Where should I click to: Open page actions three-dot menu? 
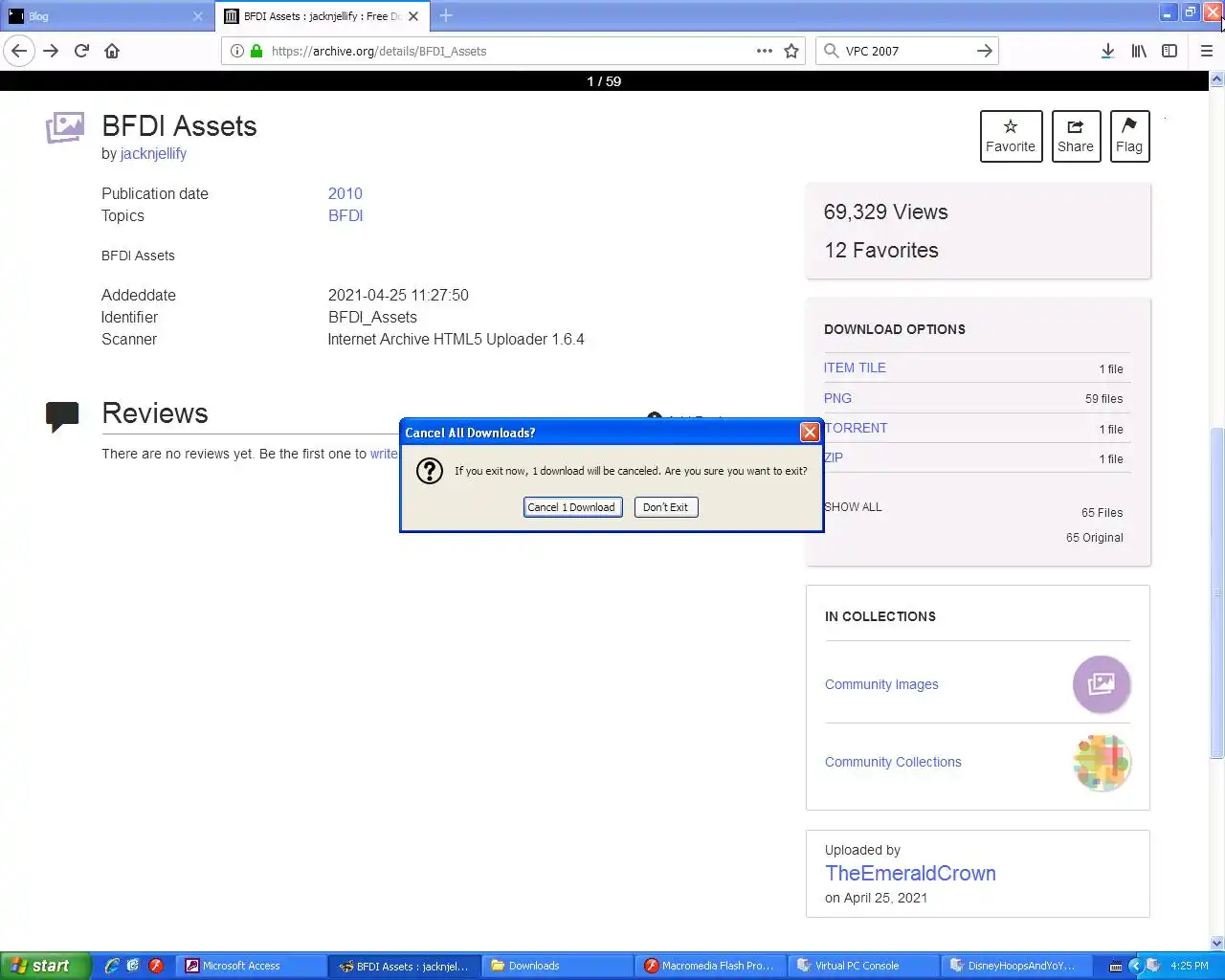coord(764,51)
